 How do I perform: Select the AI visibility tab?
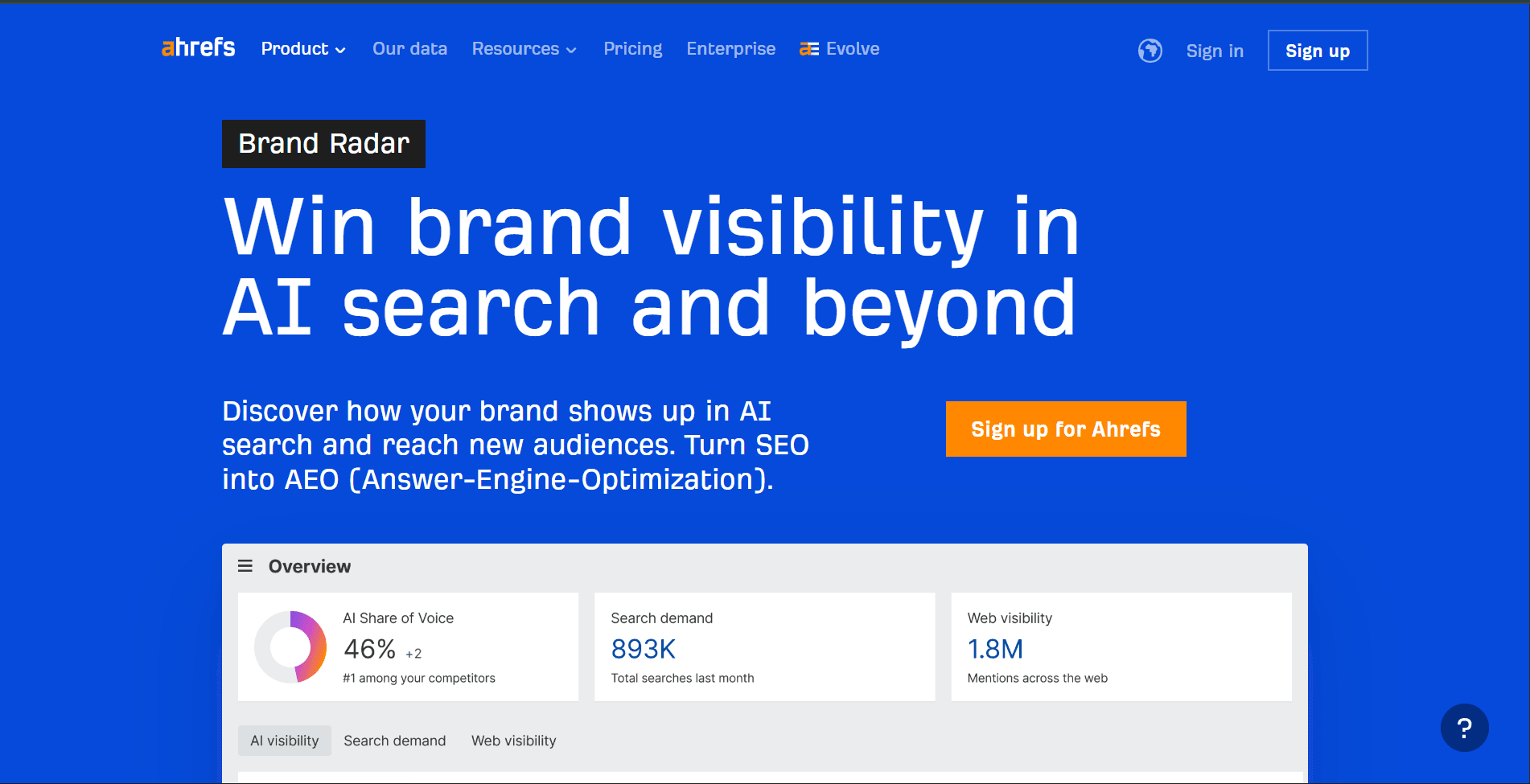(284, 741)
